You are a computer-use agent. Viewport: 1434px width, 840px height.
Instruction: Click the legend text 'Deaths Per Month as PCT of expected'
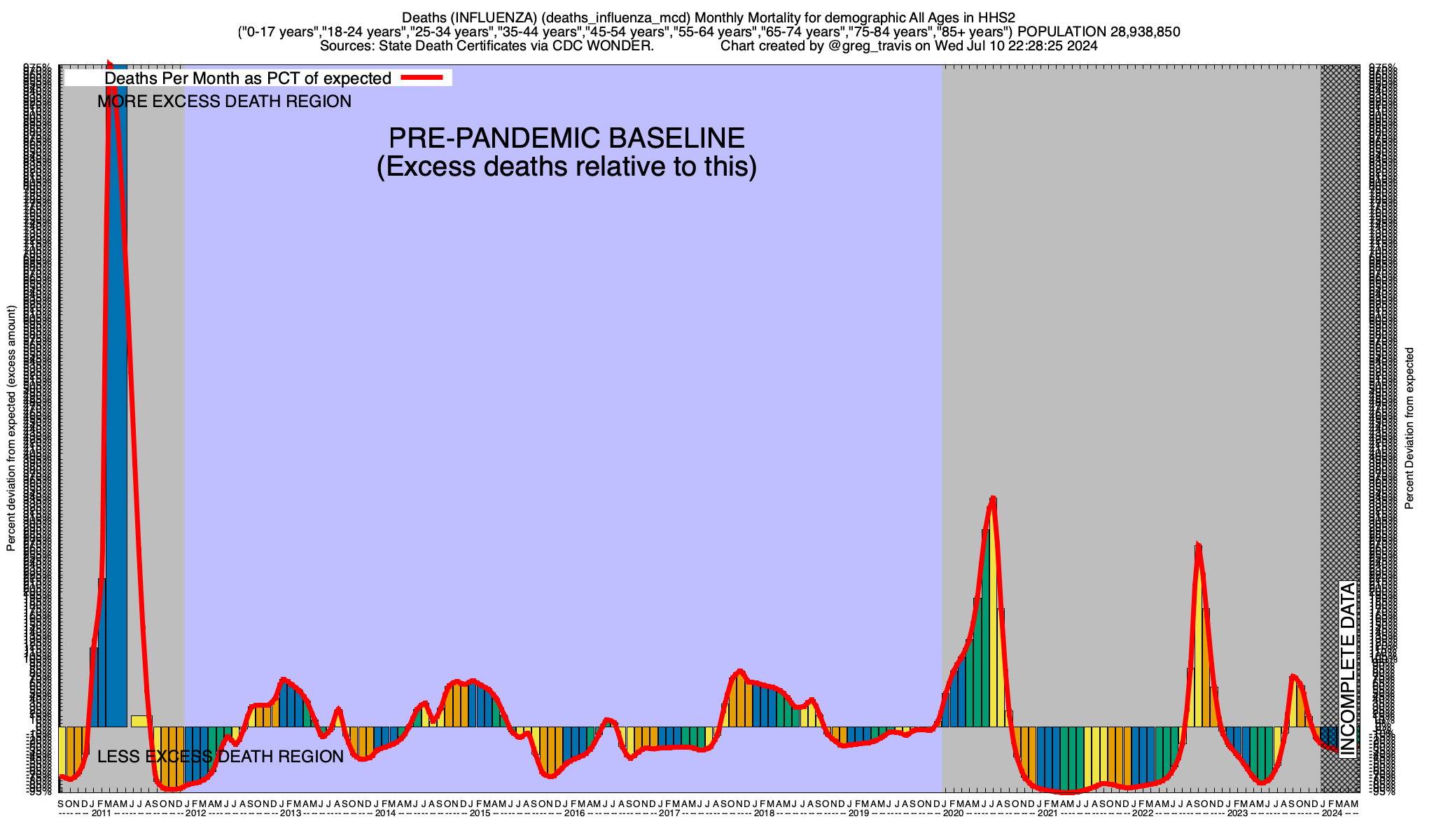(247, 78)
